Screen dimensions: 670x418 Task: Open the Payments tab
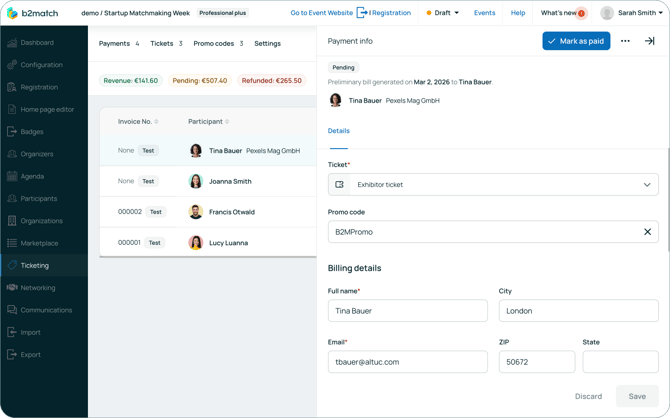point(119,44)
